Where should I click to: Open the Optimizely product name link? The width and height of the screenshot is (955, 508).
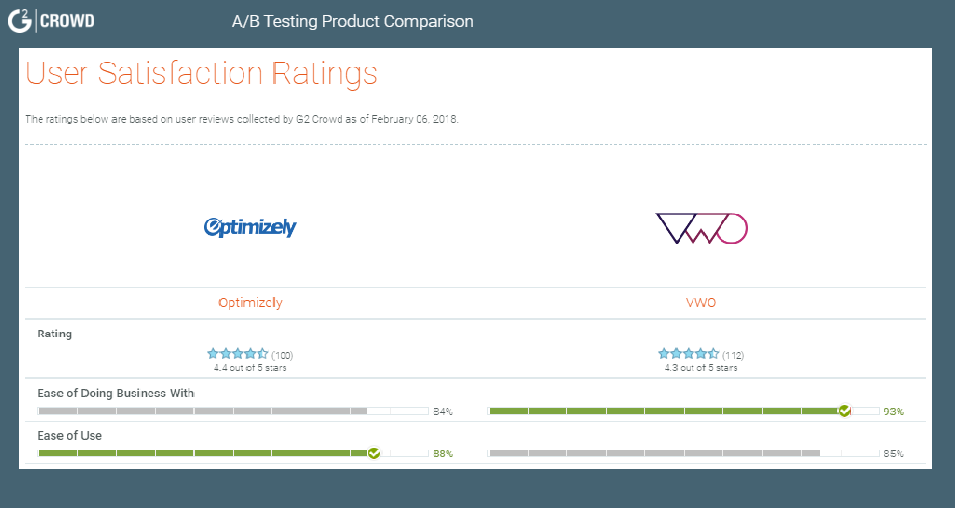tap(250, 303)
